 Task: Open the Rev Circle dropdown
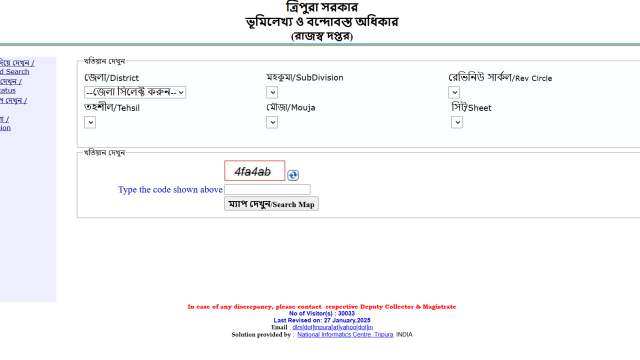[x=454, y=92]
